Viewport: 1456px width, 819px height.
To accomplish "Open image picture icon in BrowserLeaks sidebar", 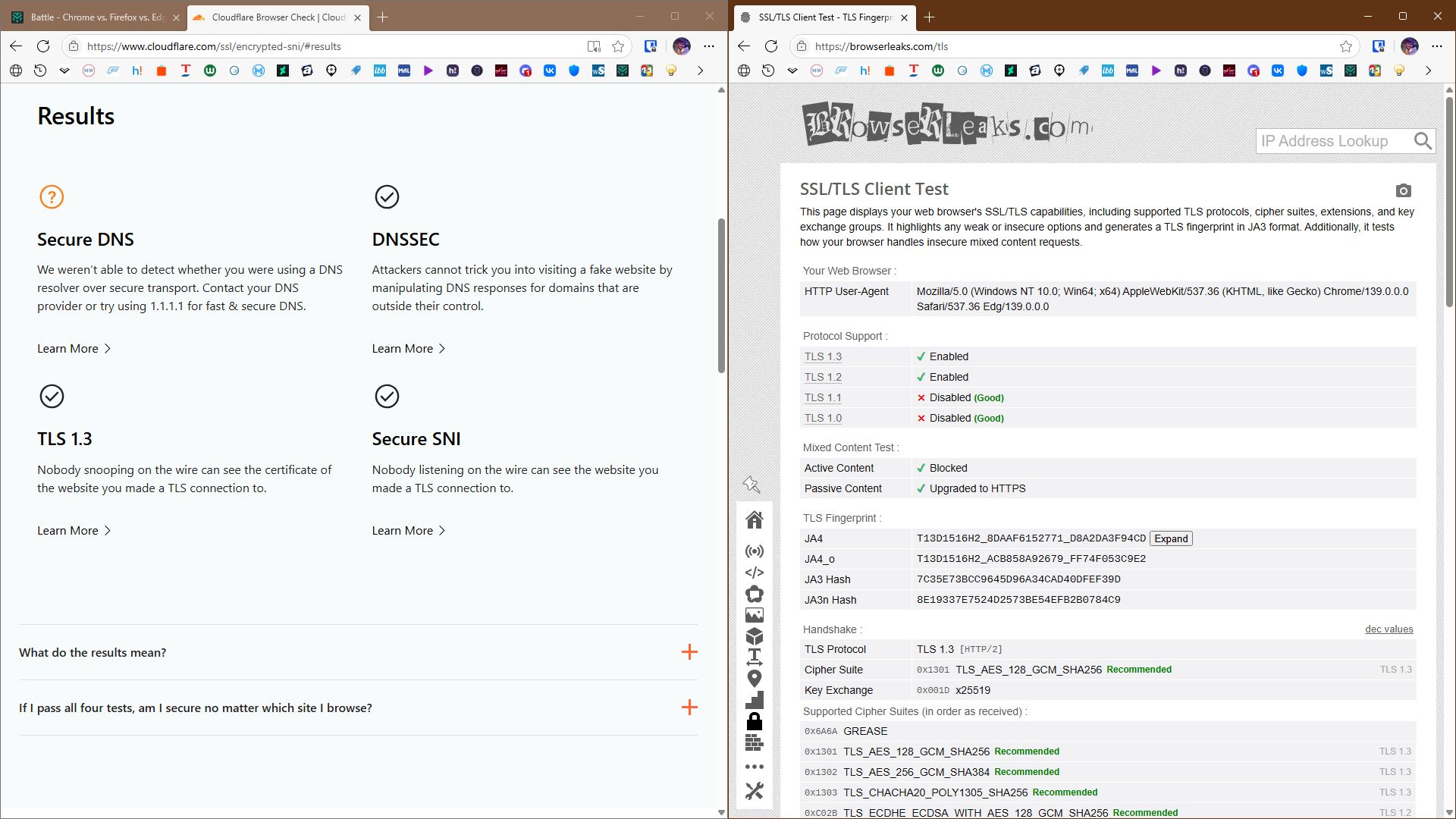I will click(x=754, y=615).
